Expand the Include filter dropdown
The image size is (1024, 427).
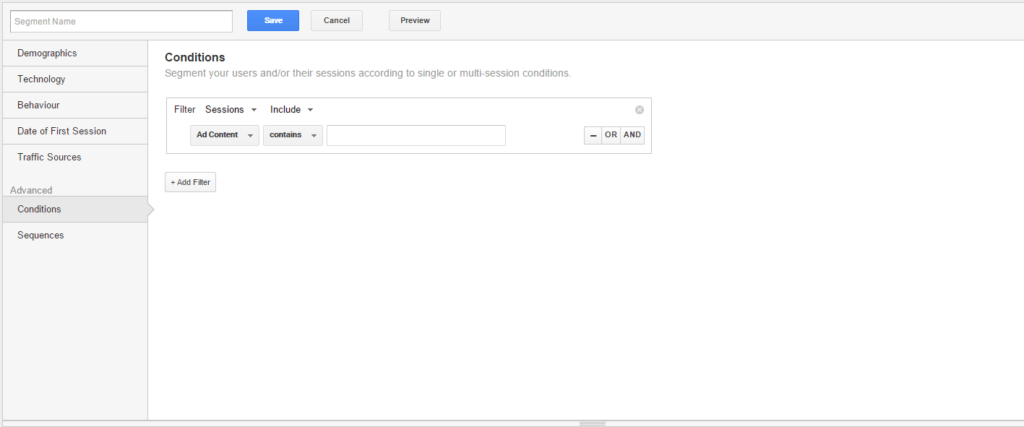coord(292,110)
